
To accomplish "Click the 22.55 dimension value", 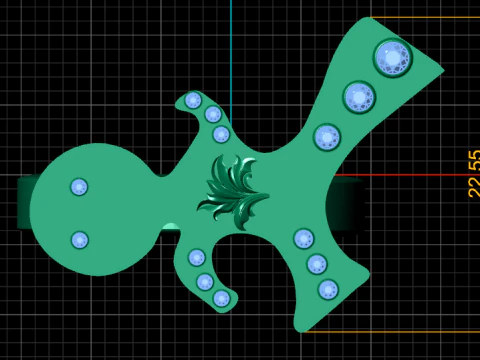I will click(x=474, y=174).
